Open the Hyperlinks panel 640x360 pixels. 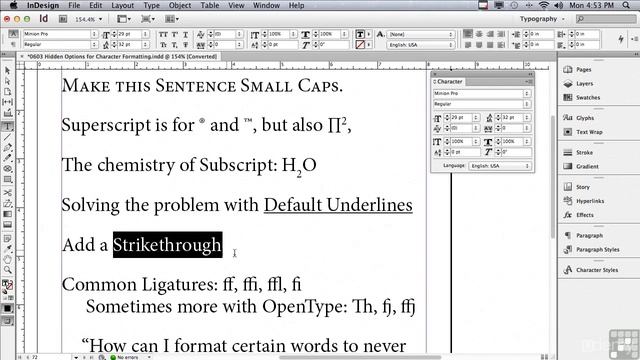(584, 201)
